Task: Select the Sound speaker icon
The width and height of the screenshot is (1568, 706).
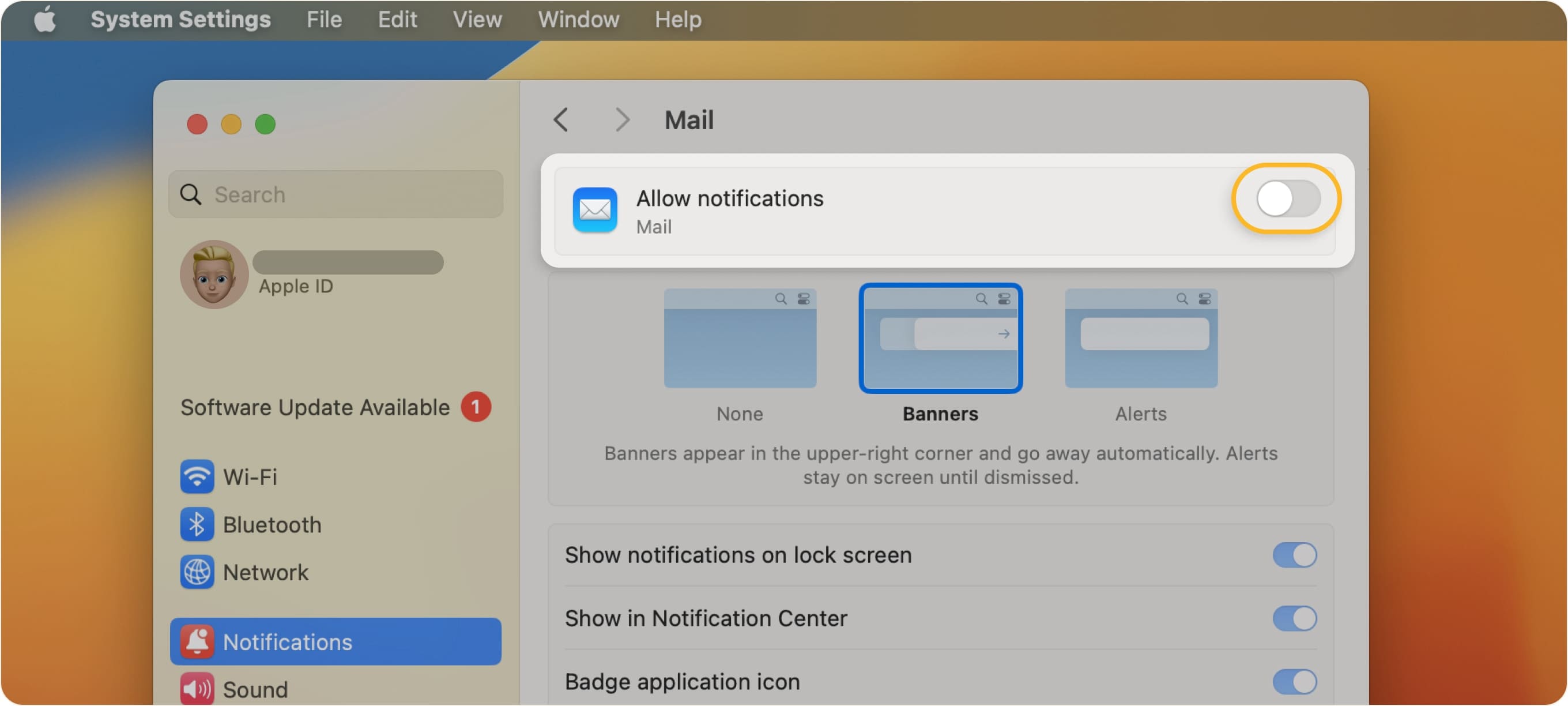Action: (197, 689)
